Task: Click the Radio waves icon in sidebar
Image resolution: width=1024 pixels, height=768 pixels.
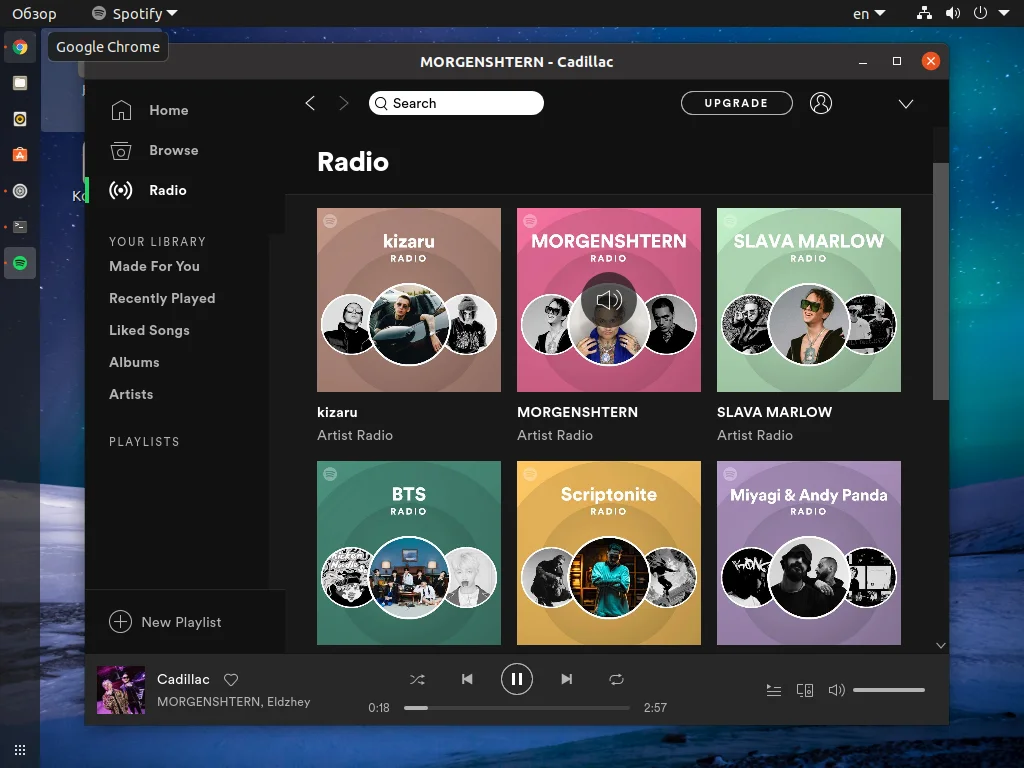Action: point(120,190)
